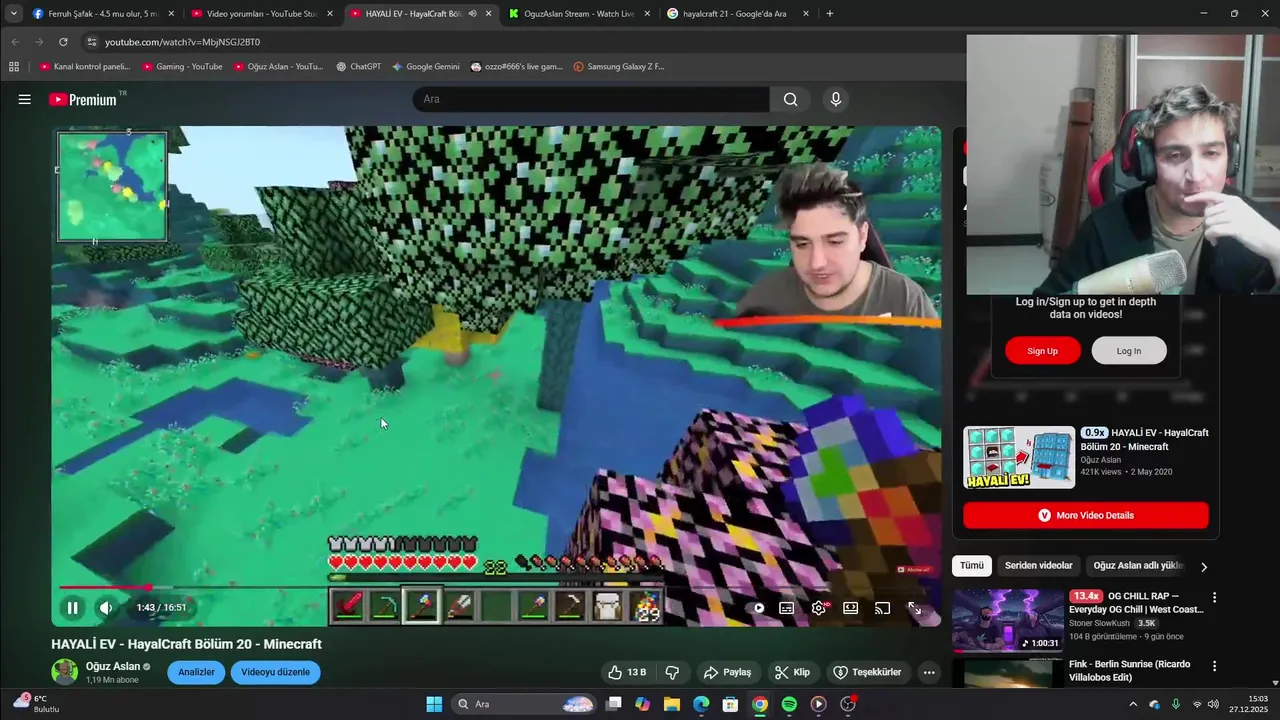Open YouTube guide hamburger menu
The height and width of the screenshot is (720, 1280).
pyautogui.click(x=25, y=99)
